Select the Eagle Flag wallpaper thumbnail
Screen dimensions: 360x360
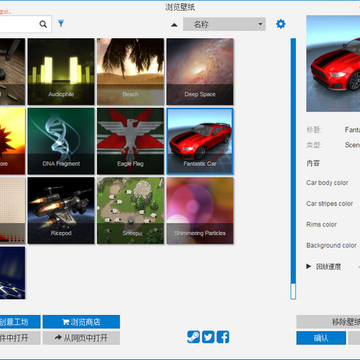point(130,141)
